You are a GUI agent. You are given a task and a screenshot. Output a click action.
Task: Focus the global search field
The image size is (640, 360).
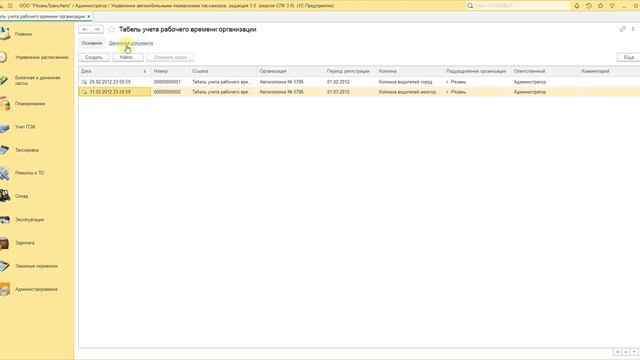coord(518,6)
